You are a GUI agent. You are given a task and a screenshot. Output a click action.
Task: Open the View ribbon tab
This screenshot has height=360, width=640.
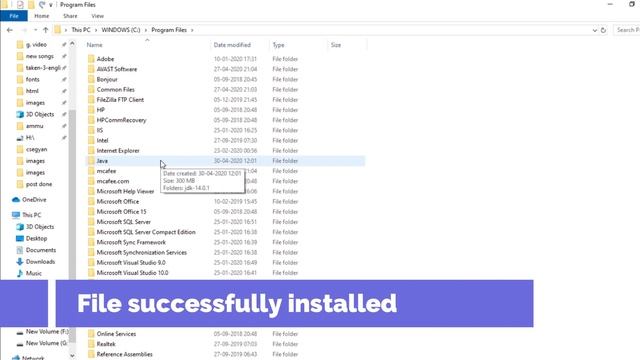98,16
